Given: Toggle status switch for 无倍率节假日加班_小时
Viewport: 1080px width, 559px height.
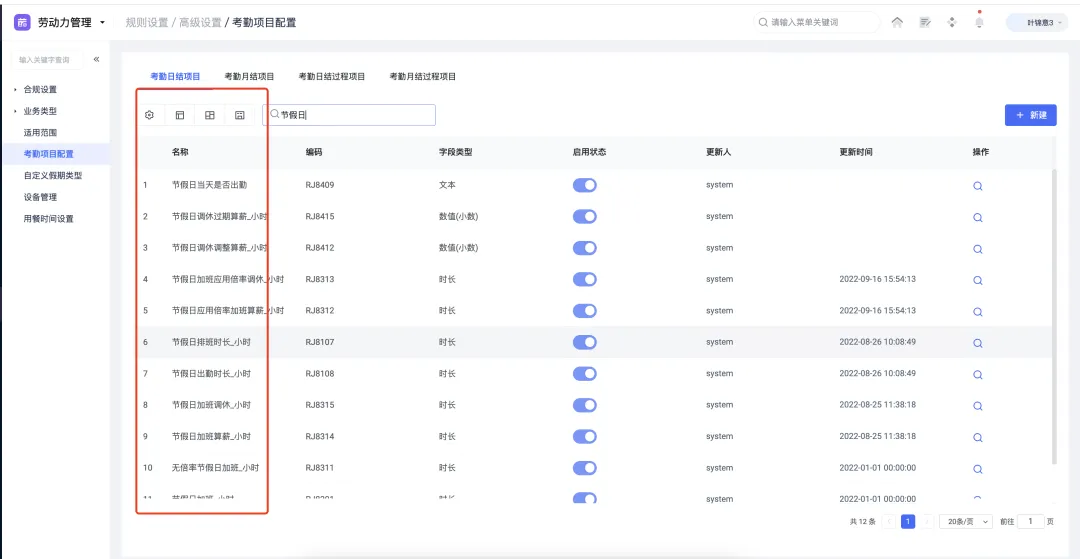Looking at the screenshot, I should pyautogui.click(x=584, y=467).
